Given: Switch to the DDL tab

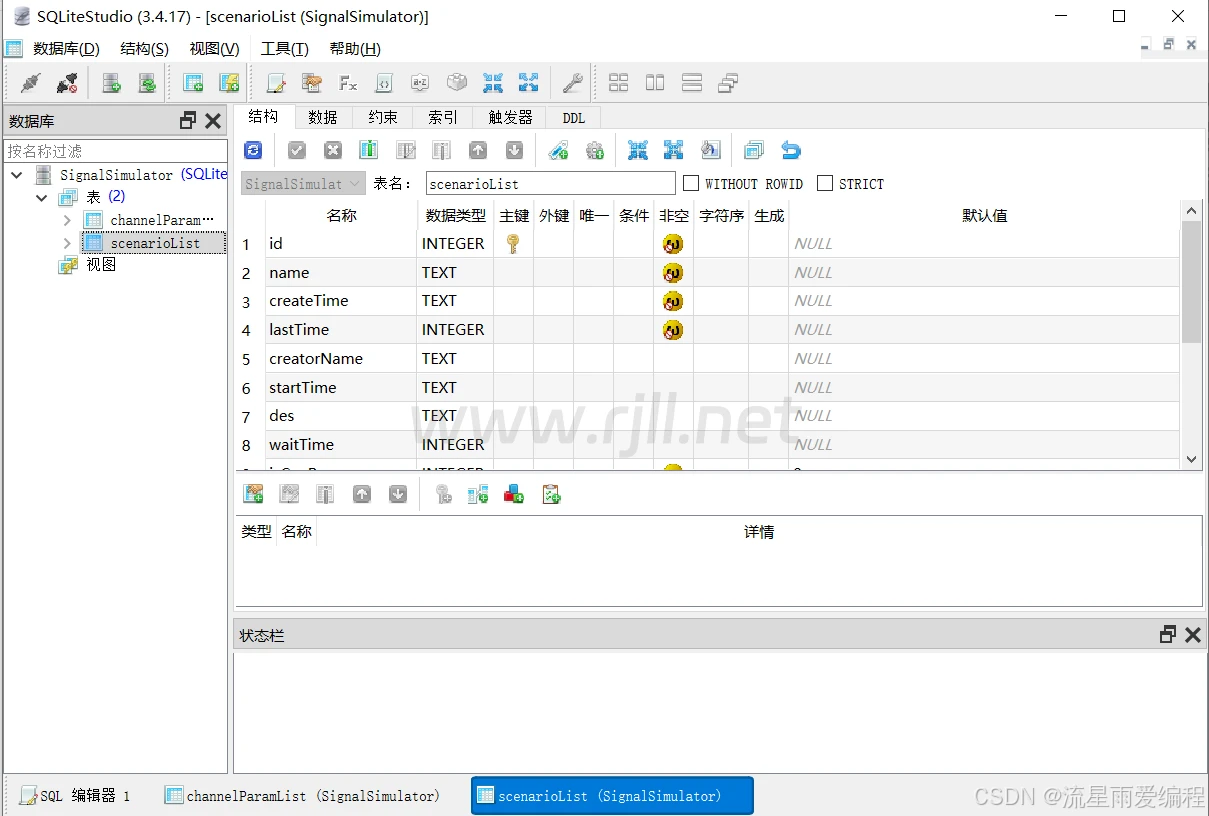Looking at the screenshot, I should (573, 118).
